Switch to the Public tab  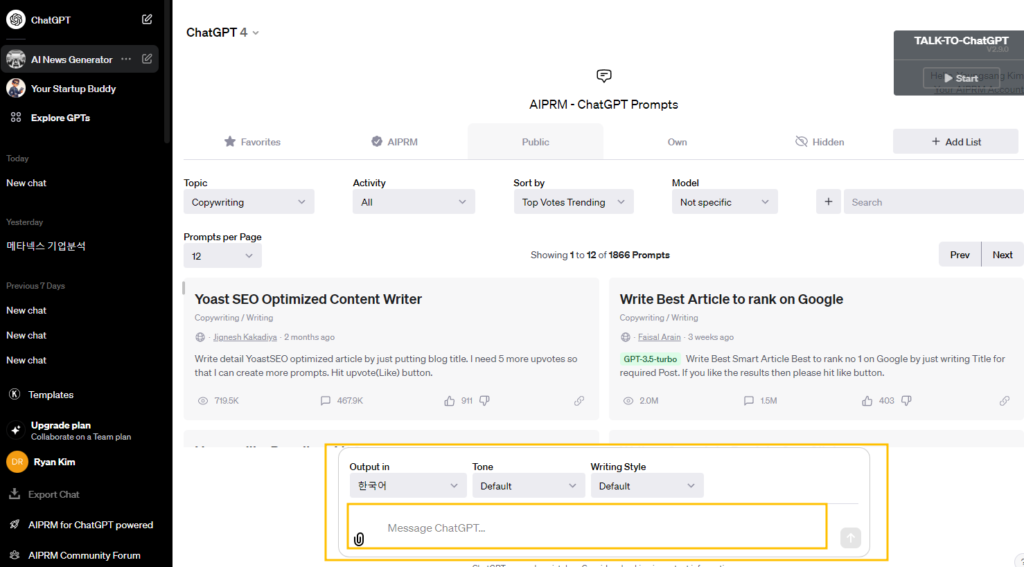coord(536,142)
